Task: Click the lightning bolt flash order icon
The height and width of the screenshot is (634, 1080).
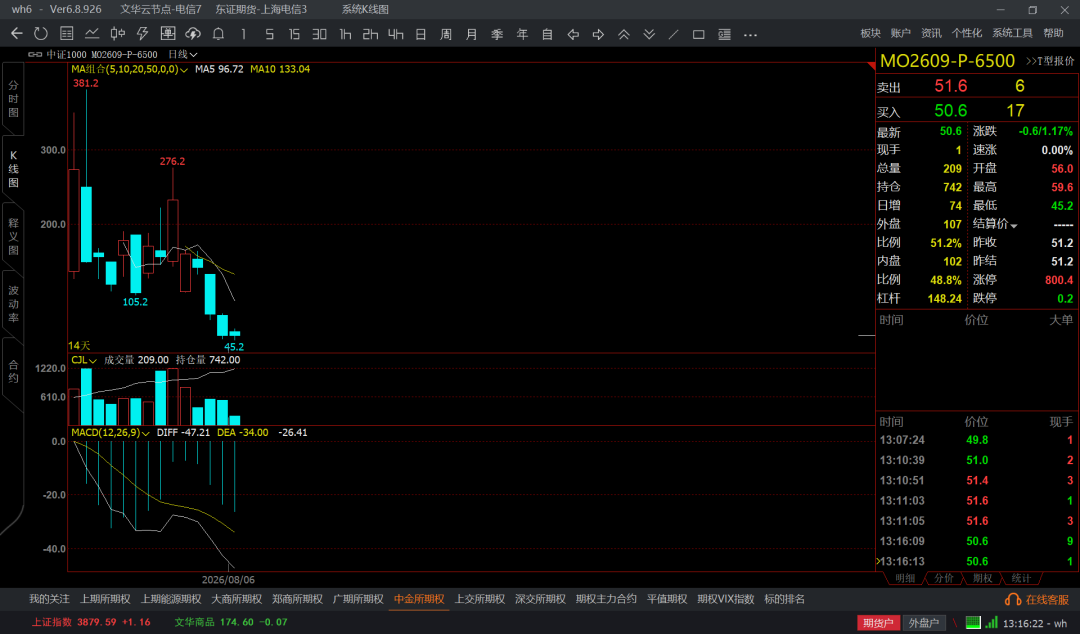Action: (143, 34)
